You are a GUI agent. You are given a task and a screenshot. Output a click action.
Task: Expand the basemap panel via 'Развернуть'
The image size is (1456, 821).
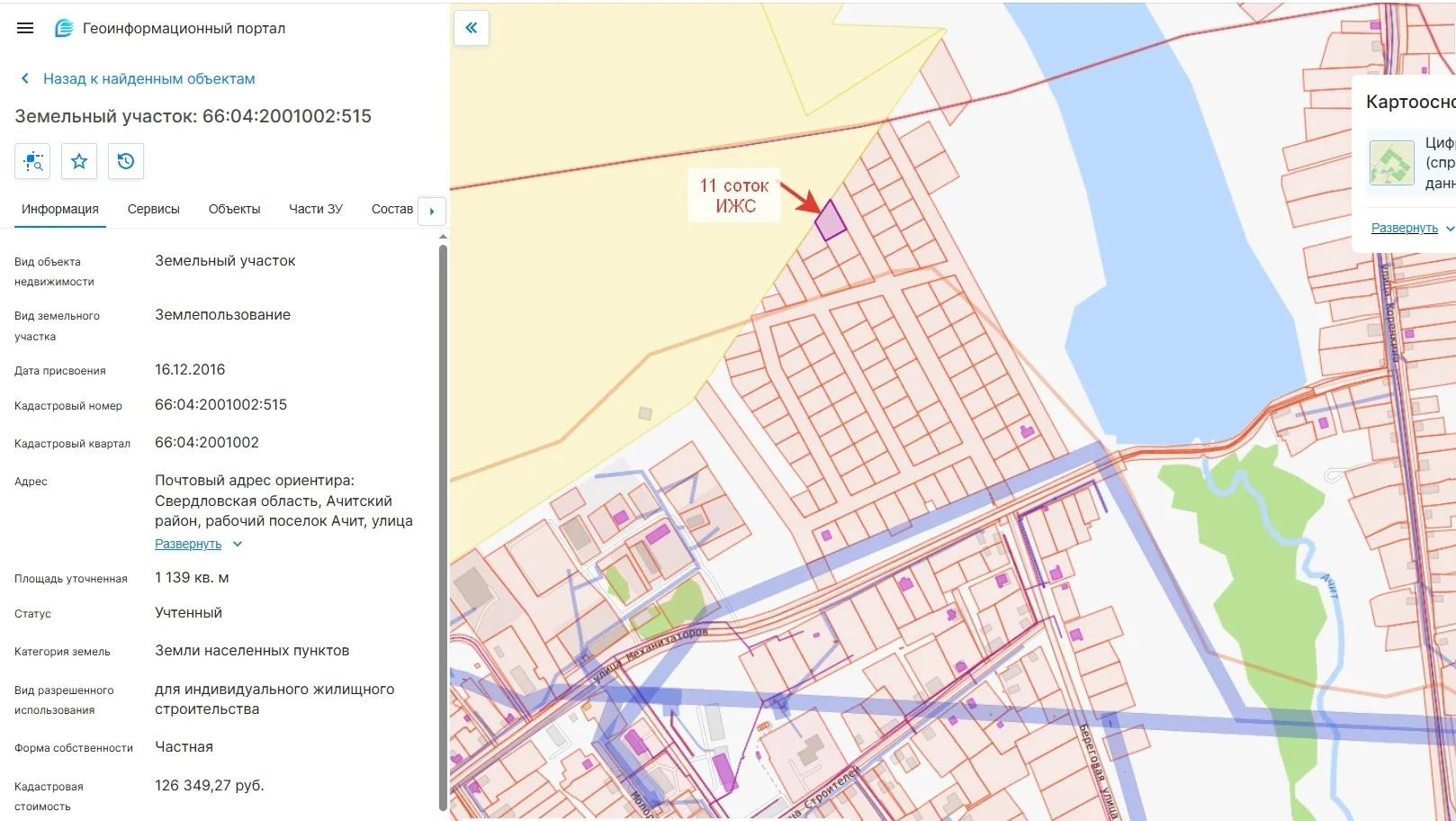tap(1404, 228)
